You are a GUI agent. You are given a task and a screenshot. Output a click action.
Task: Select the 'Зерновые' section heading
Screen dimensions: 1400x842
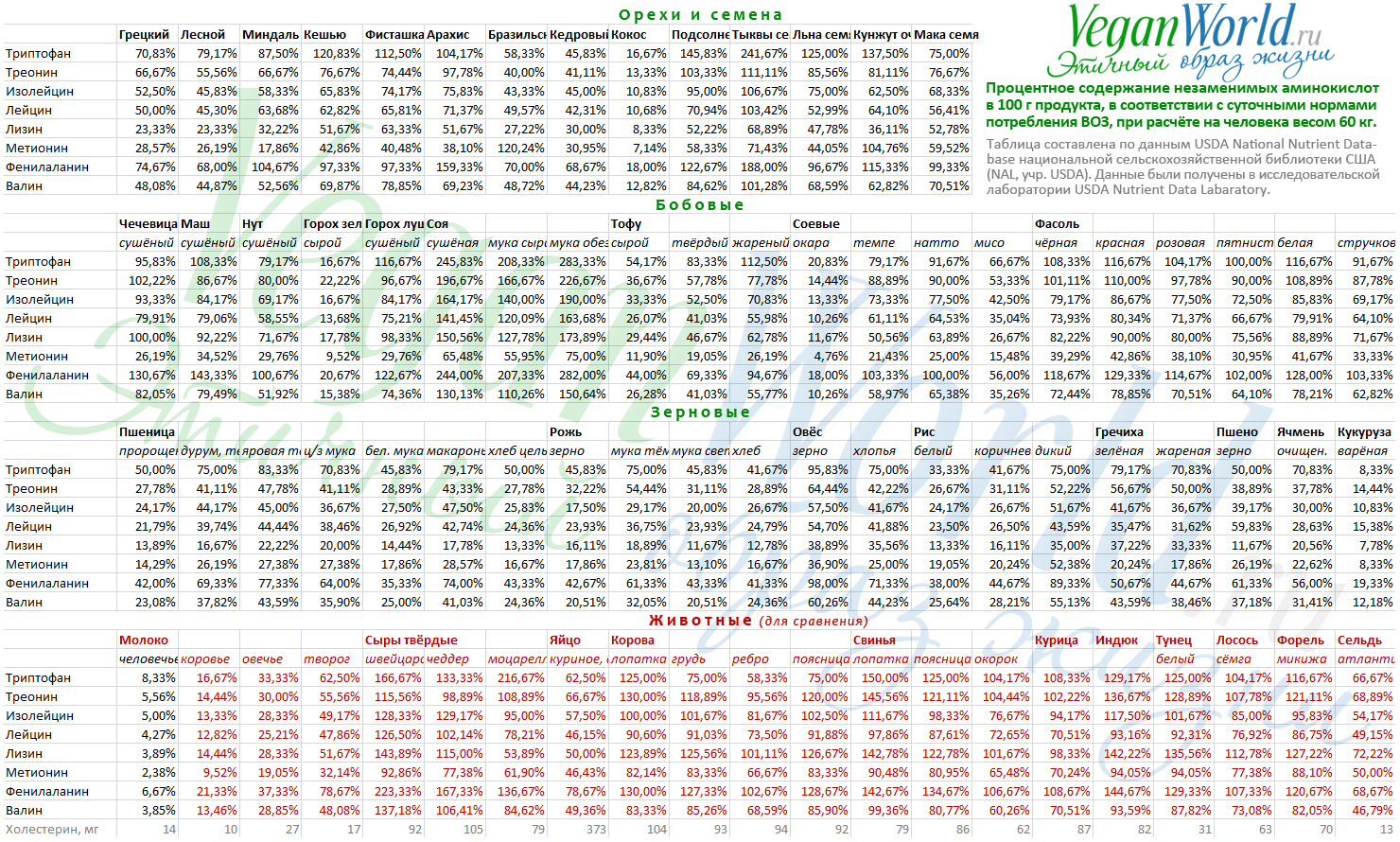click(x=700, y=412)
